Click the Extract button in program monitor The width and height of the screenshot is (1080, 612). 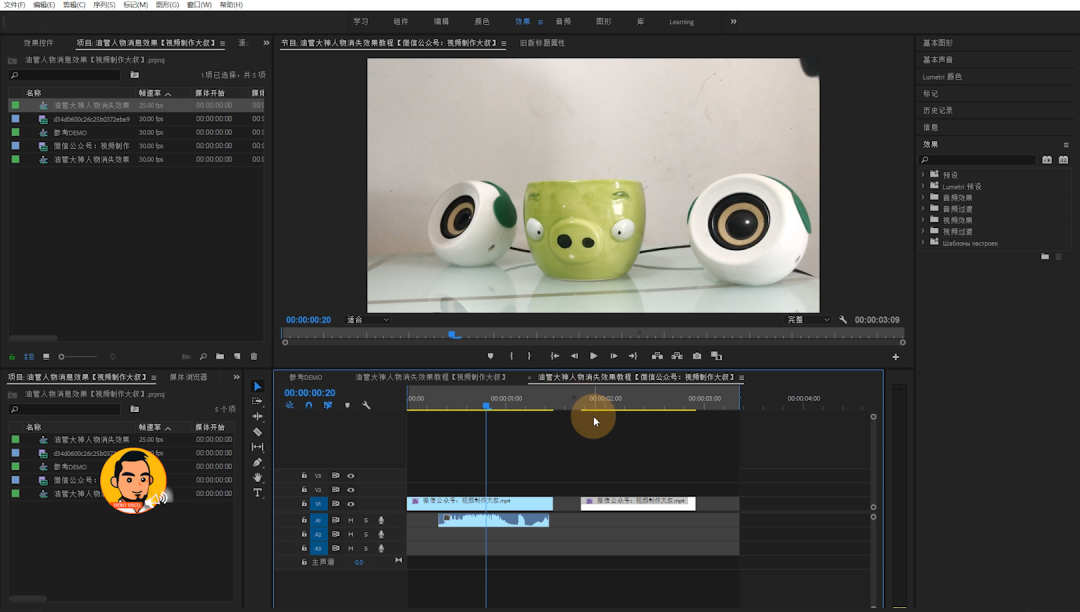coord(677,356)
